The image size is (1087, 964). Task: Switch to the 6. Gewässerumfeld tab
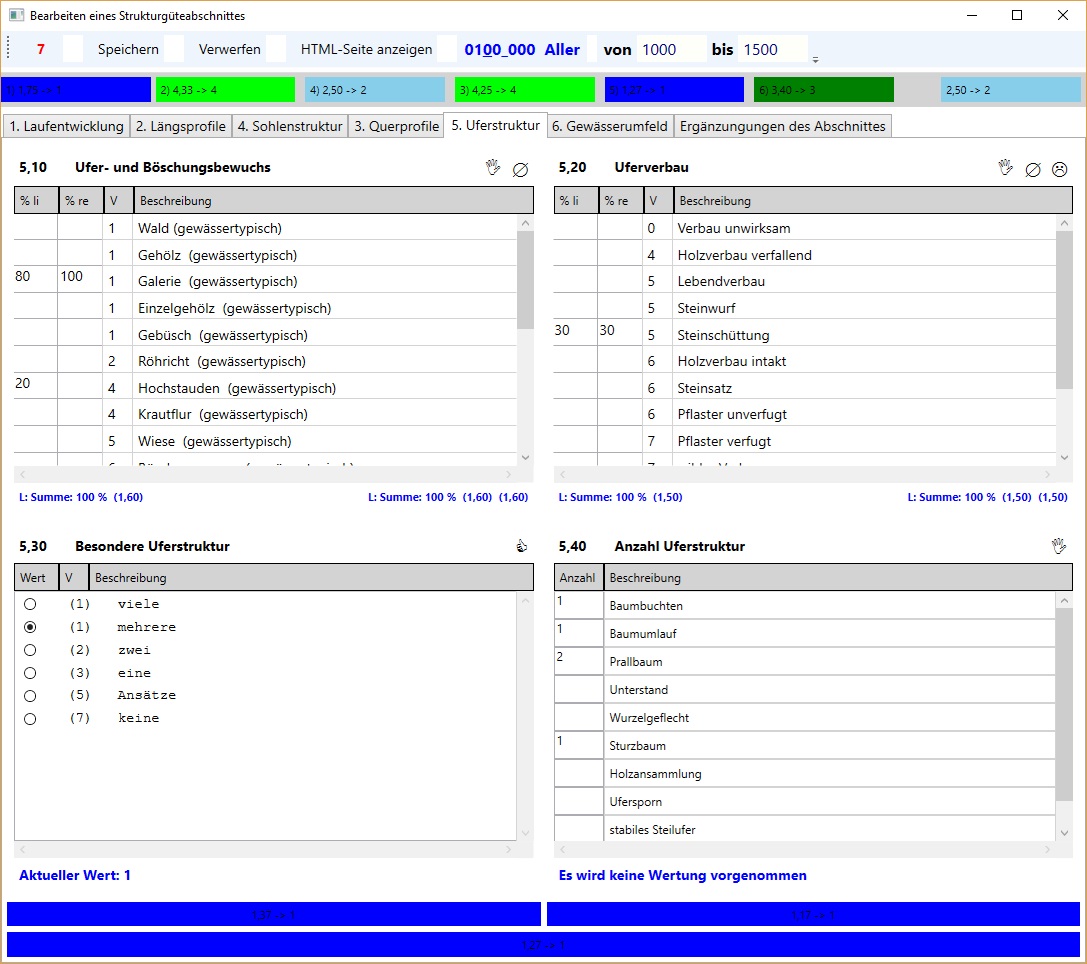click(x=610, y=126)
